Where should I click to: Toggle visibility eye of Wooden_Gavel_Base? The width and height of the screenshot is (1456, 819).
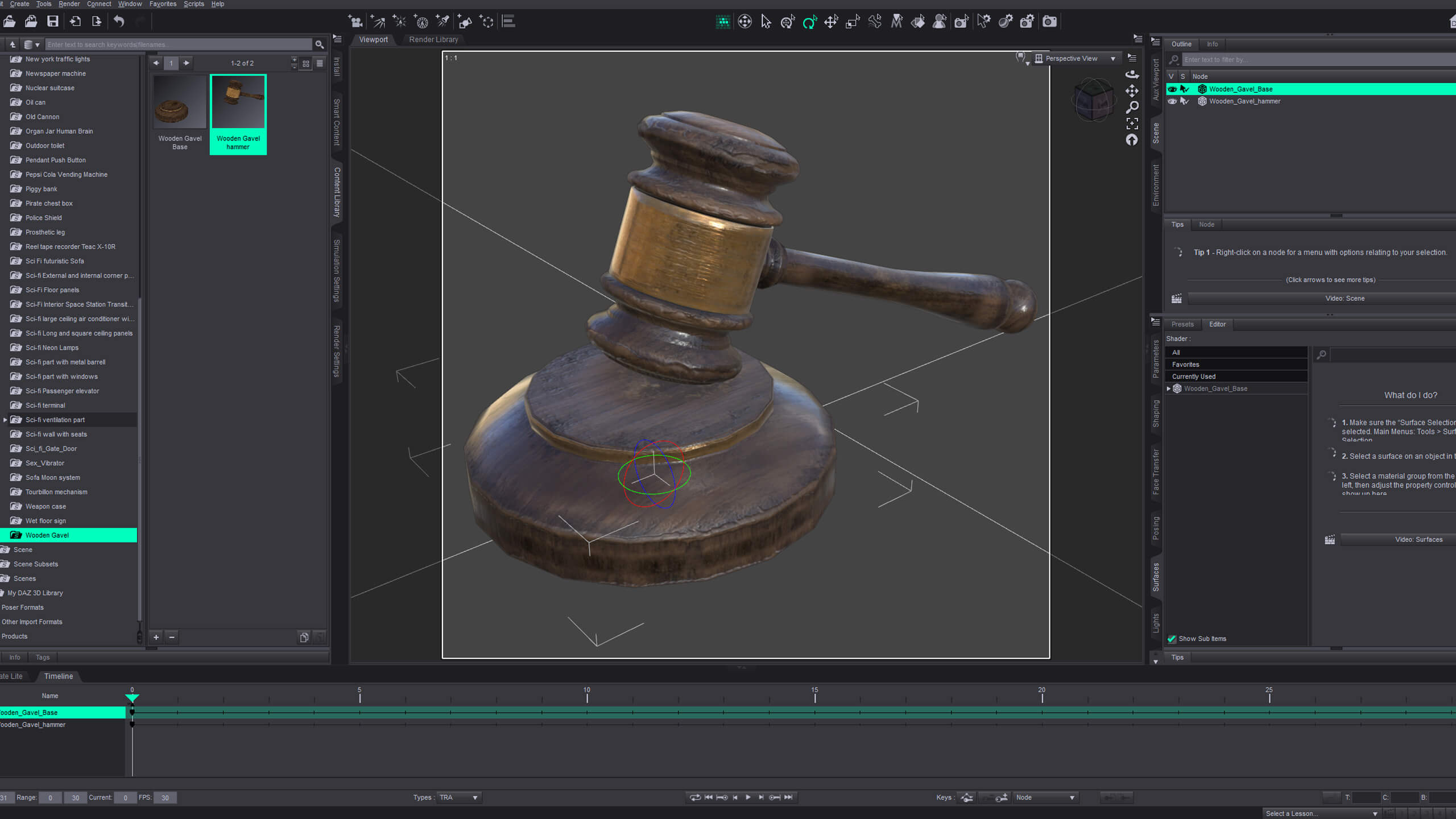[1172, 89]
